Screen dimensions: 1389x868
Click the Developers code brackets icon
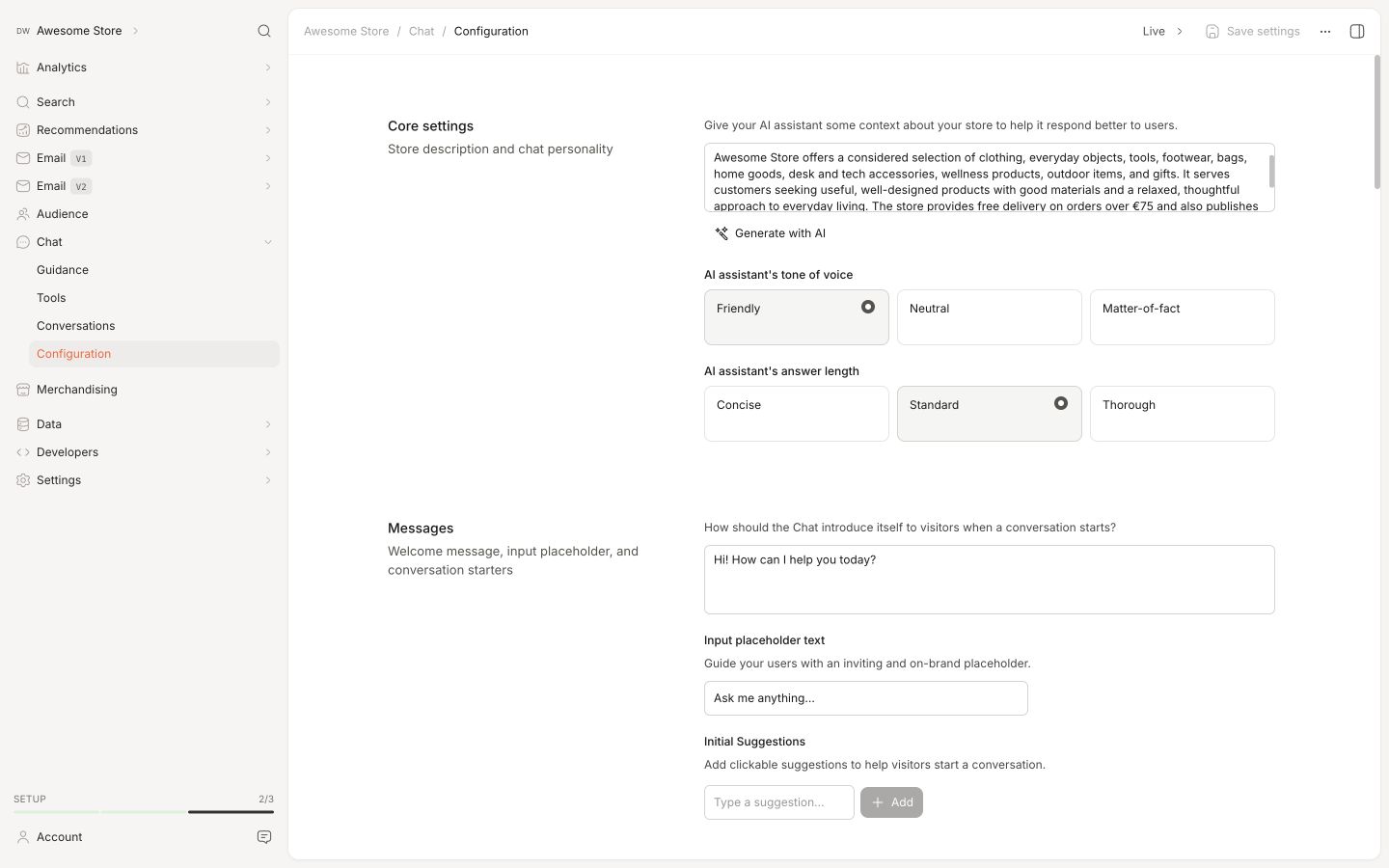click(23, 452)
